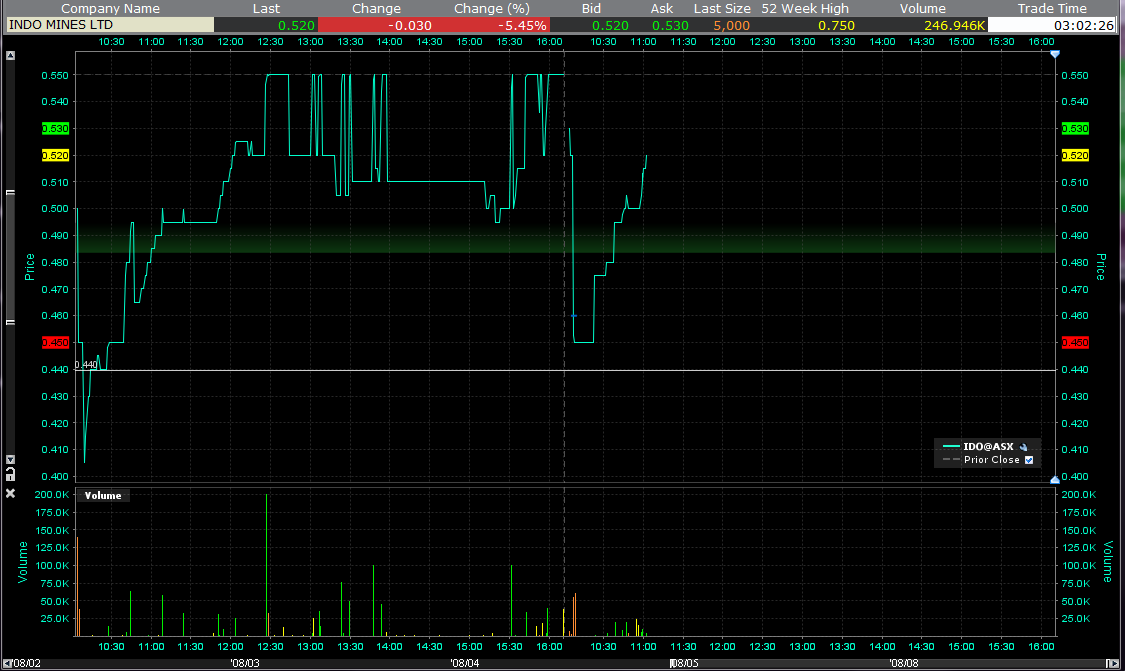Open the small down-arrow dropdown in the lower left sidebar
Image resolution: width=1125 pixels, height=671 pixels.
12,458
